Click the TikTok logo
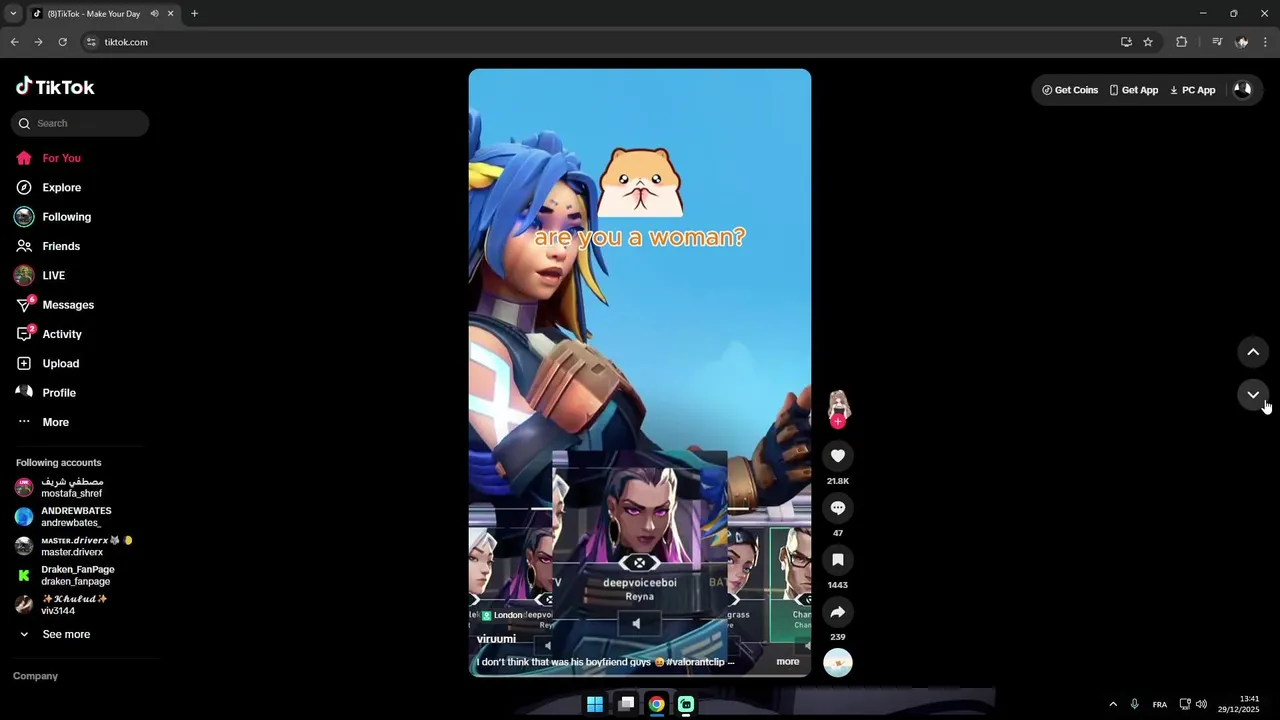 pyautogui.click(x=55, y=87)
